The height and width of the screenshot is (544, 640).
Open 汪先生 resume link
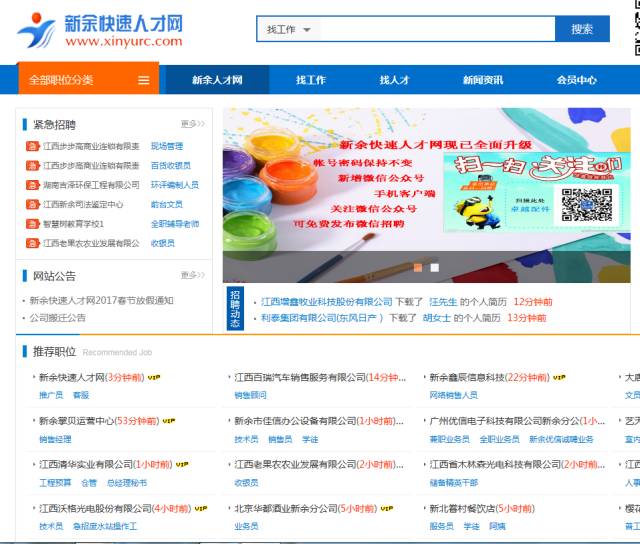pos(443,302)
